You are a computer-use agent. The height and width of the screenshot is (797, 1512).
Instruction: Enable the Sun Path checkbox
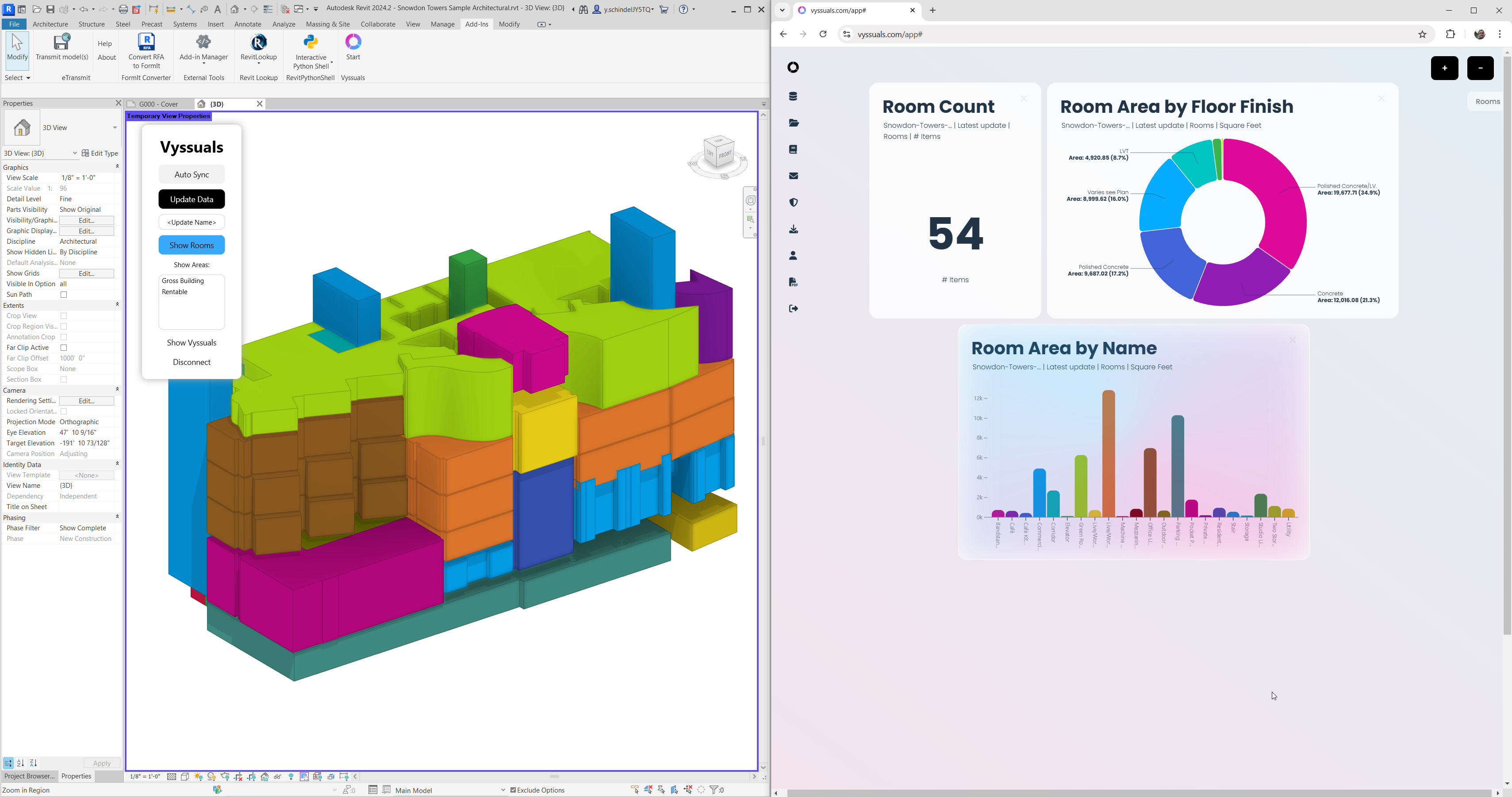[x=64, y=295]
